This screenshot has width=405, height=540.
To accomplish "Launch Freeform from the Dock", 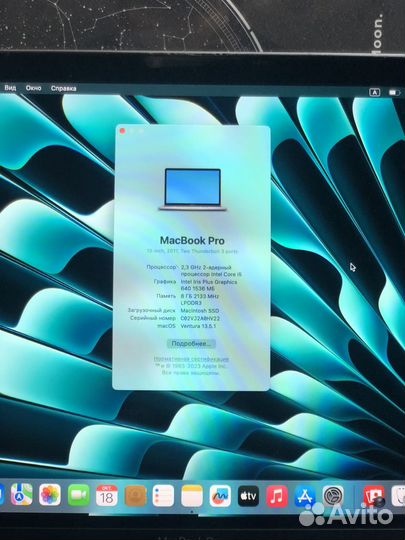I will 220,496.
